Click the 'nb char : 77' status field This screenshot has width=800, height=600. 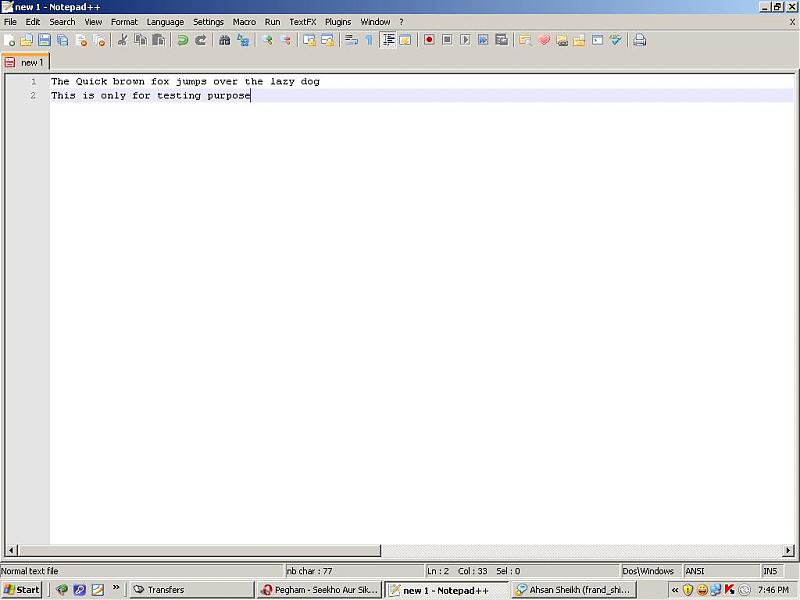pos(354,571)
